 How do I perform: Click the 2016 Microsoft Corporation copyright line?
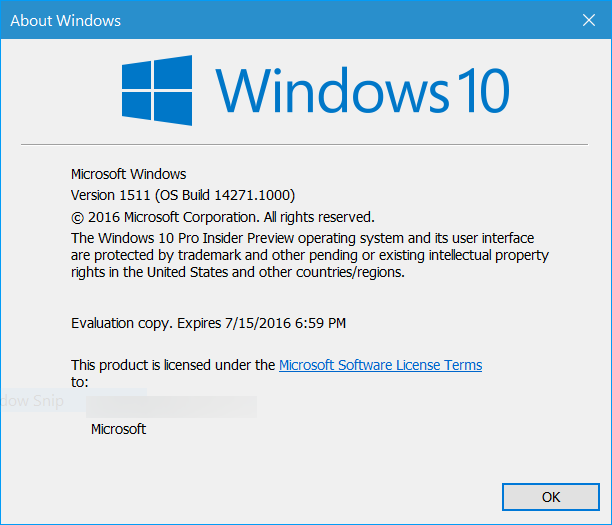tap(222, 216)
